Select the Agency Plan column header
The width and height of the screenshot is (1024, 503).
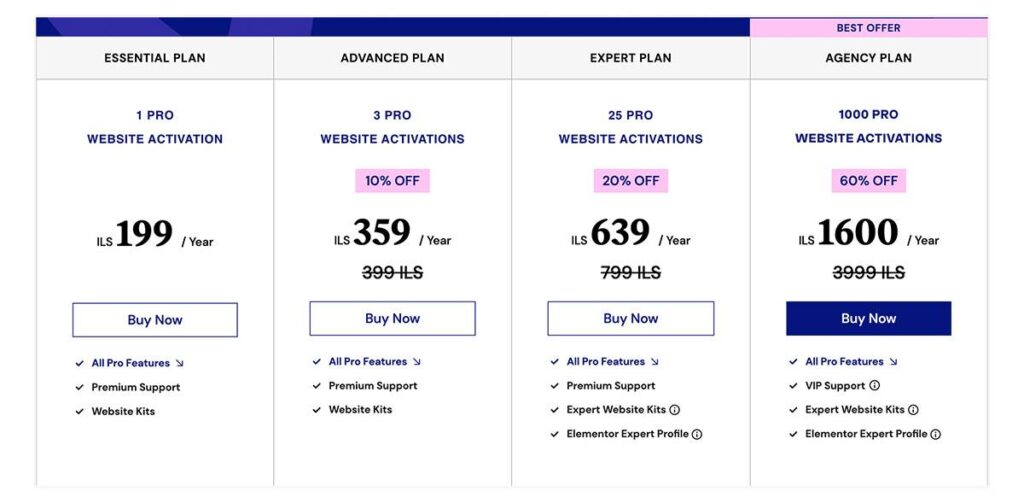click(x=868, y=58)
